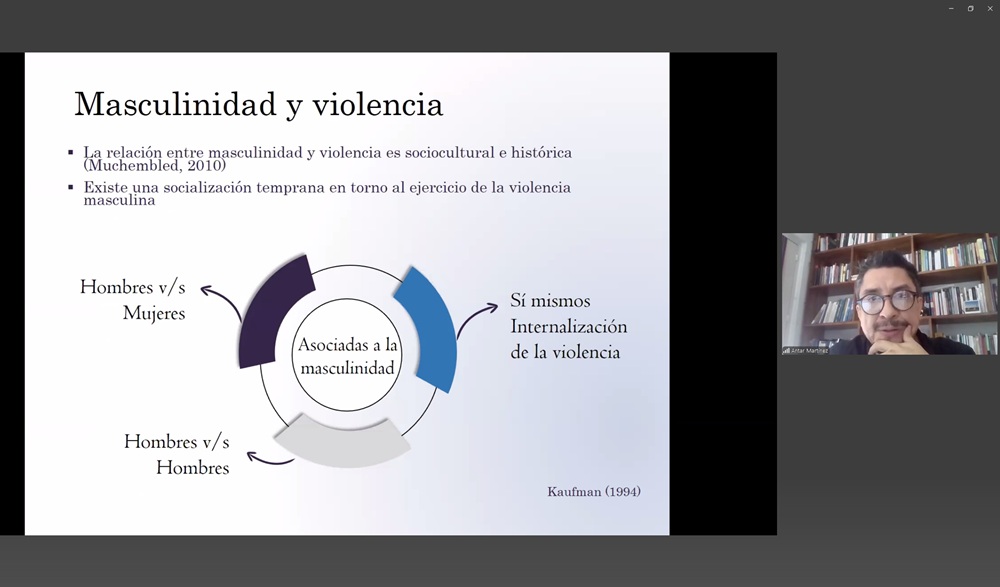Close the meeting window
The image size is (1000, 587).
990,8
